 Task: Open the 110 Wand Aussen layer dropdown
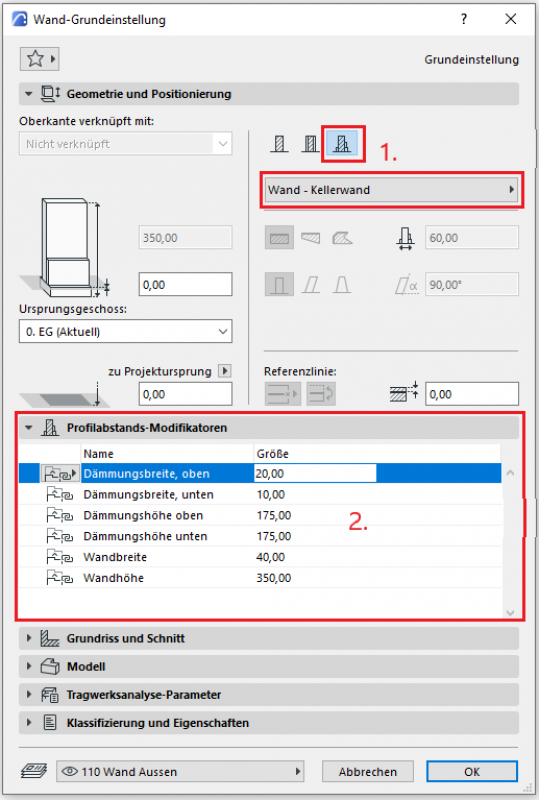[180, 771]
